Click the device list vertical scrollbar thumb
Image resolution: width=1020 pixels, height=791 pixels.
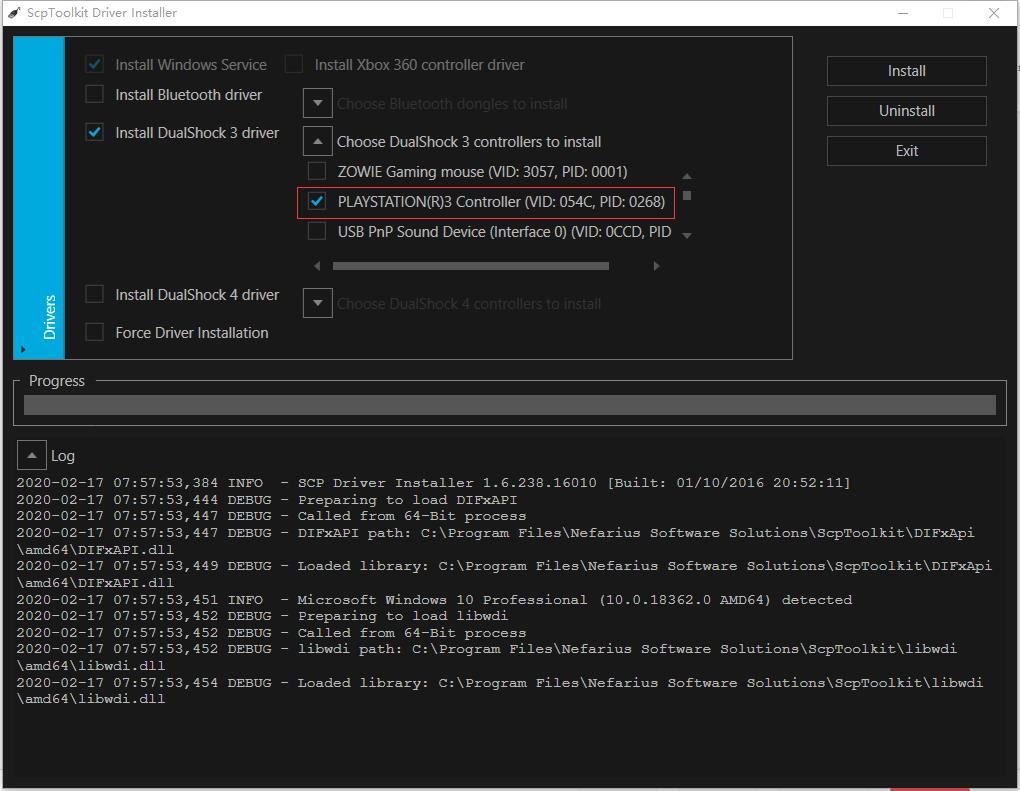coord(686,195)
